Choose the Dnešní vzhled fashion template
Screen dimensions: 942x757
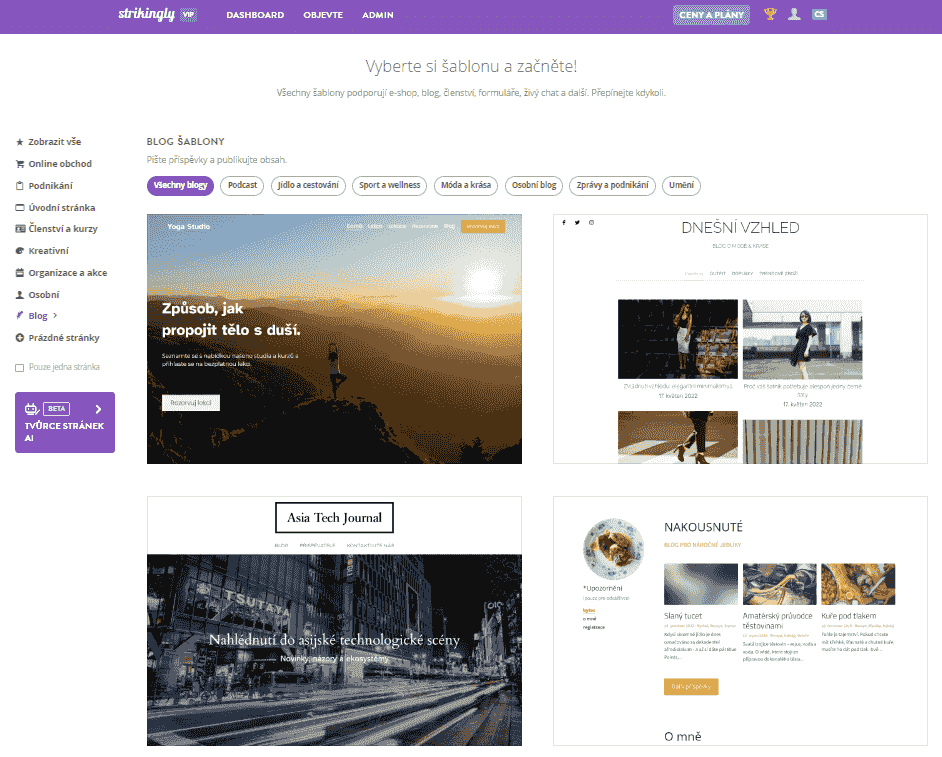point(740,339)
